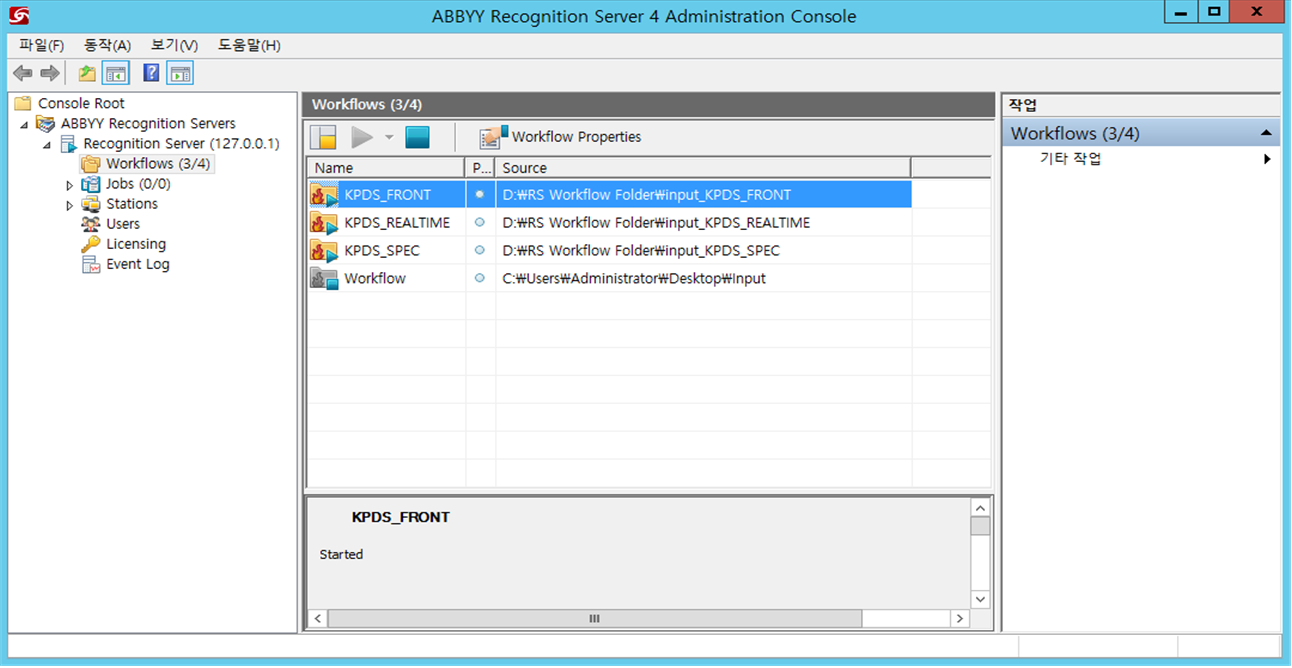
Task: Open the 도움말(H) menu
Action: pos(249,45)
